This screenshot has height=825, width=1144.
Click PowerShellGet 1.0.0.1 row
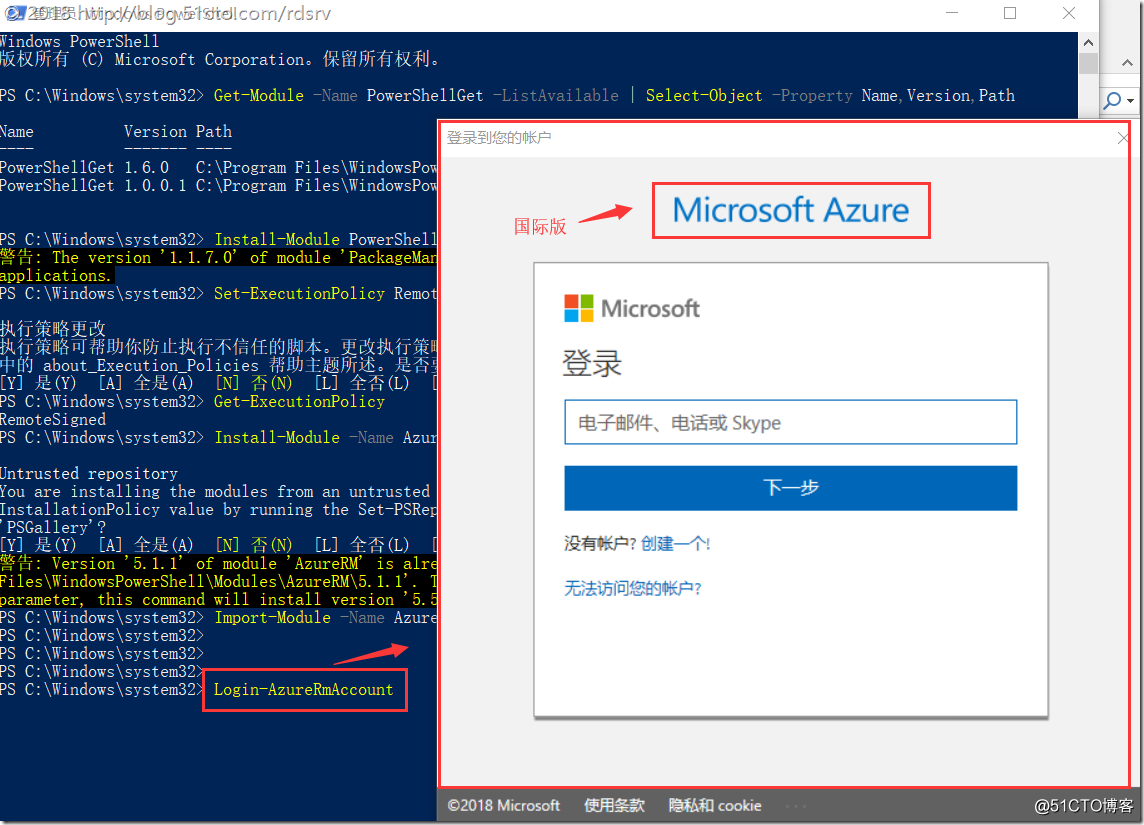(x=219, y=185)
